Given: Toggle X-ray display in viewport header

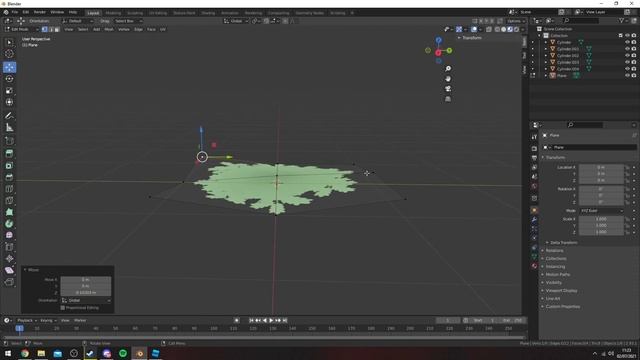Looking at the screenshot, I should 489,29.
